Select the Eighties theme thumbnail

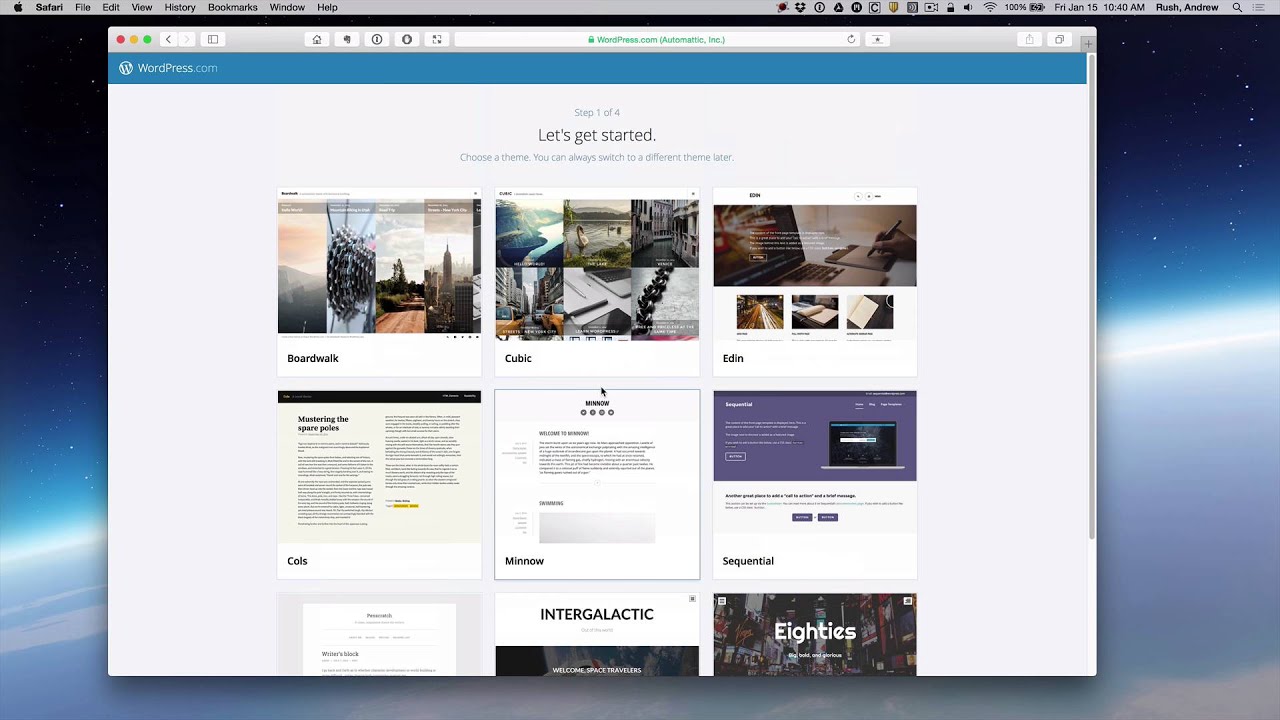coord(815,635)
